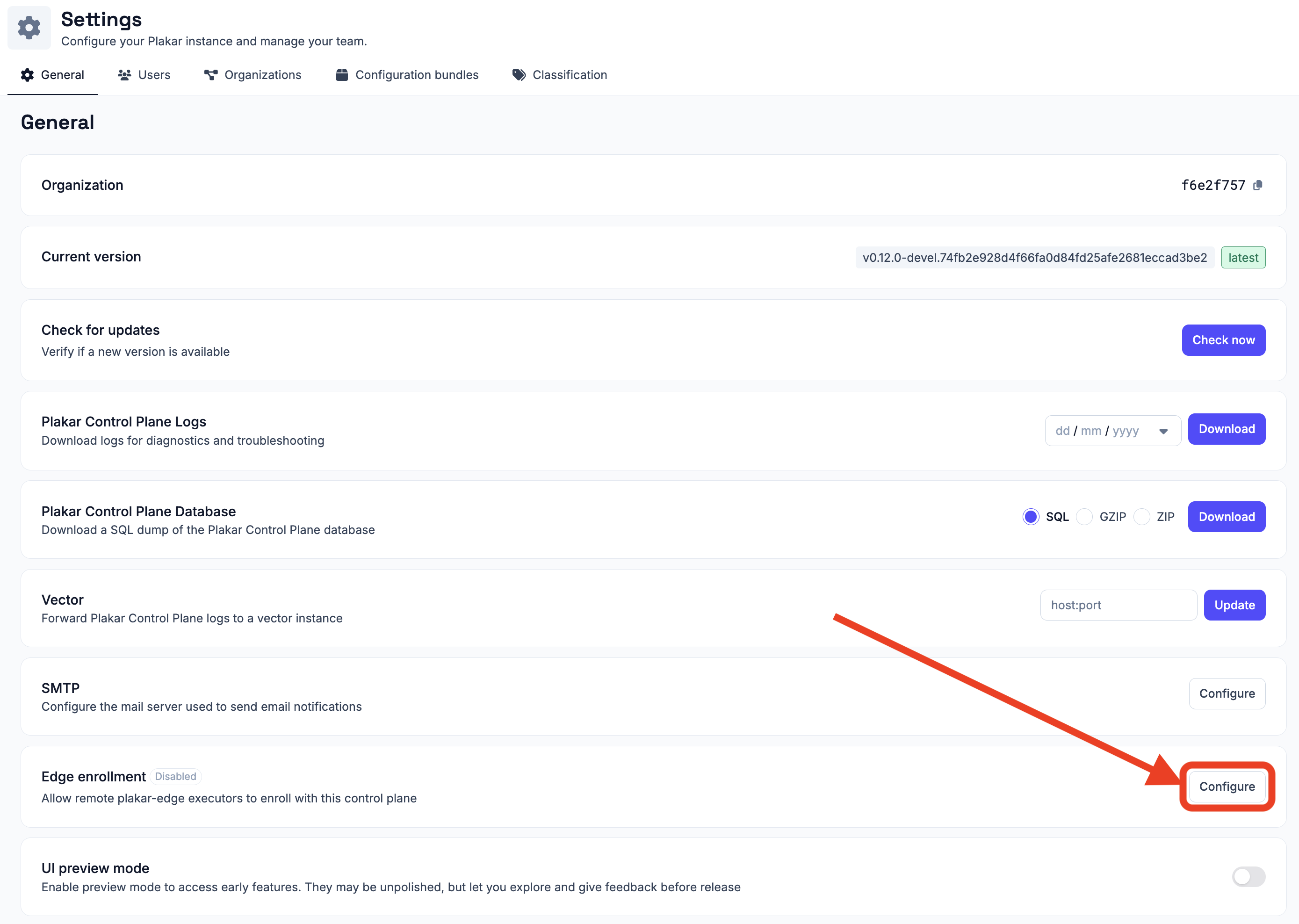The width and height of the screenshot is (1299, 924).
Task: Click the Check now button
Action: pos(1223,340)
